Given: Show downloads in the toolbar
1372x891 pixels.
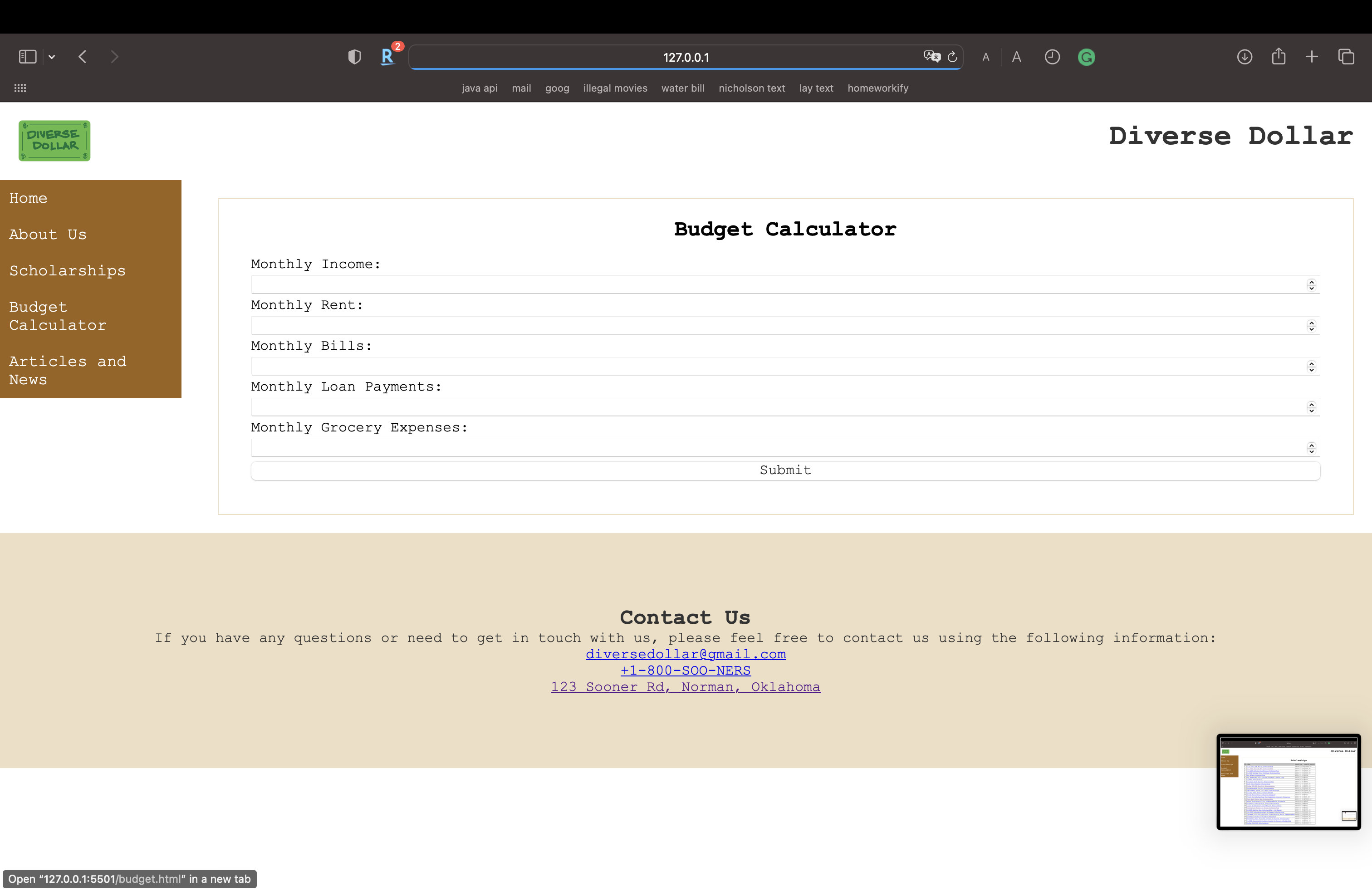Looking at the screenshot, I should 1245,57.
